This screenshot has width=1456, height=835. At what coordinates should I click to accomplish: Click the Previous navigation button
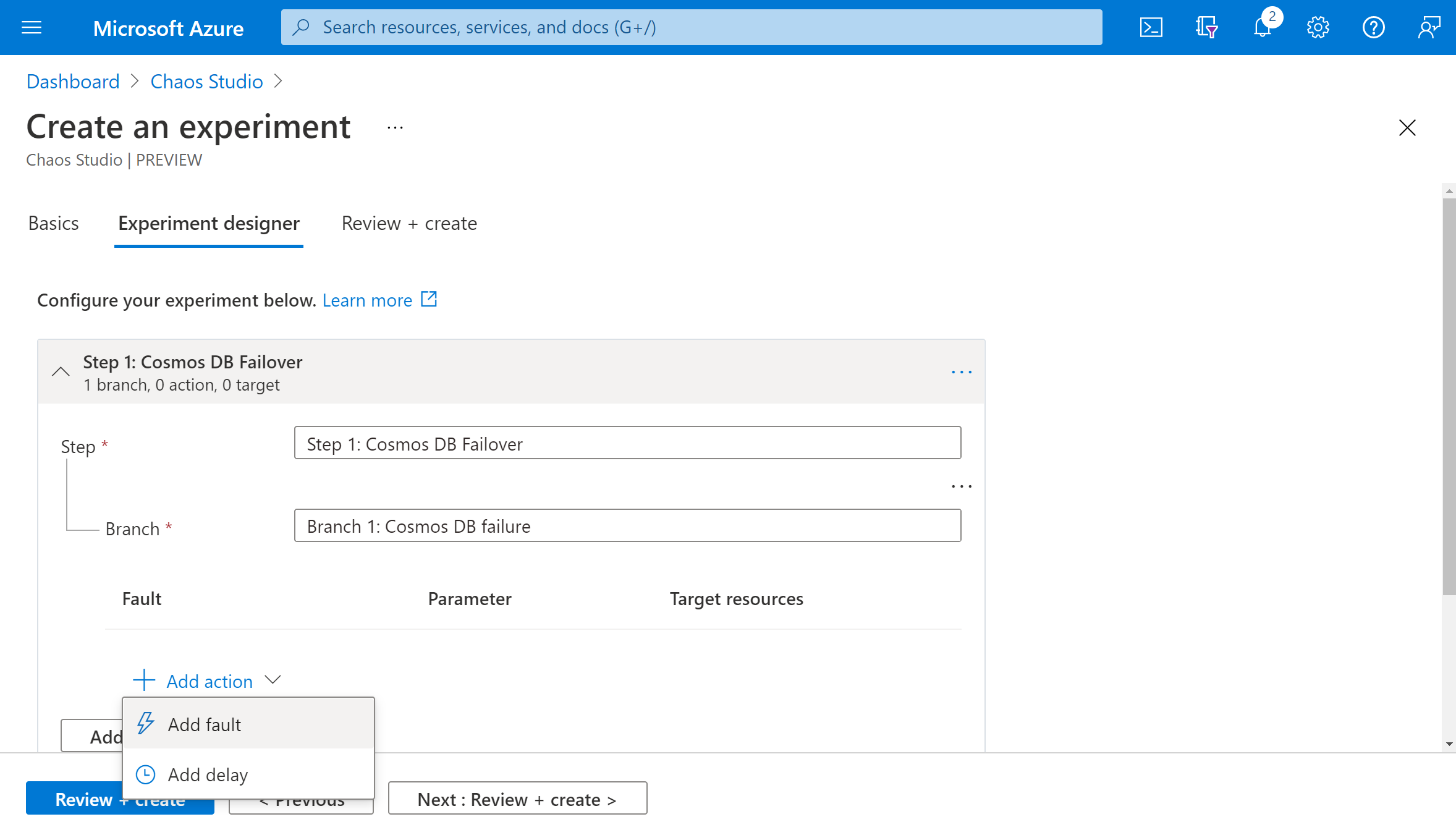tap(301, 798)
